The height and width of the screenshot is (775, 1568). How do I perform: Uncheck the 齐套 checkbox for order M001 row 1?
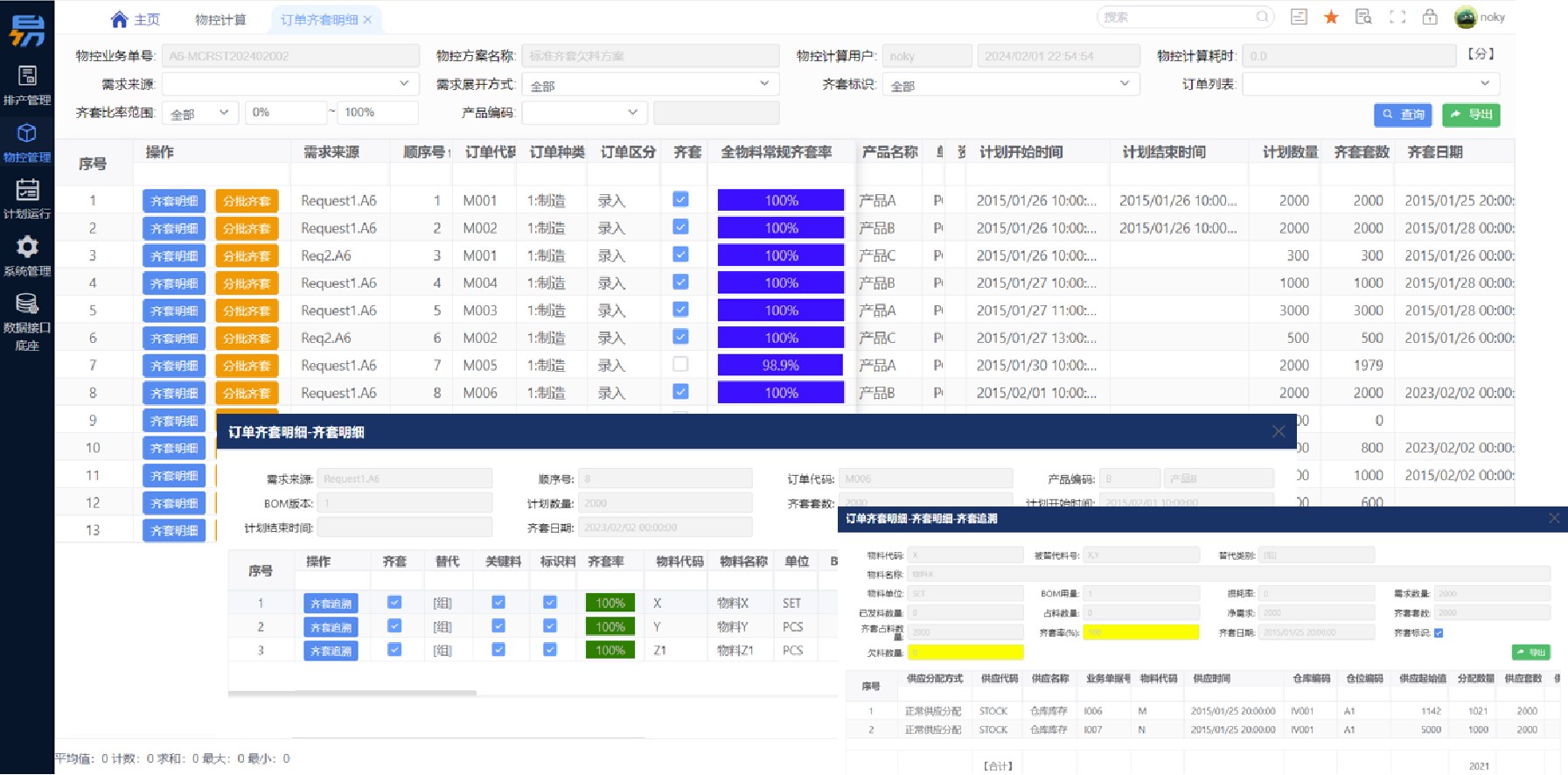(x=680, y=199)
